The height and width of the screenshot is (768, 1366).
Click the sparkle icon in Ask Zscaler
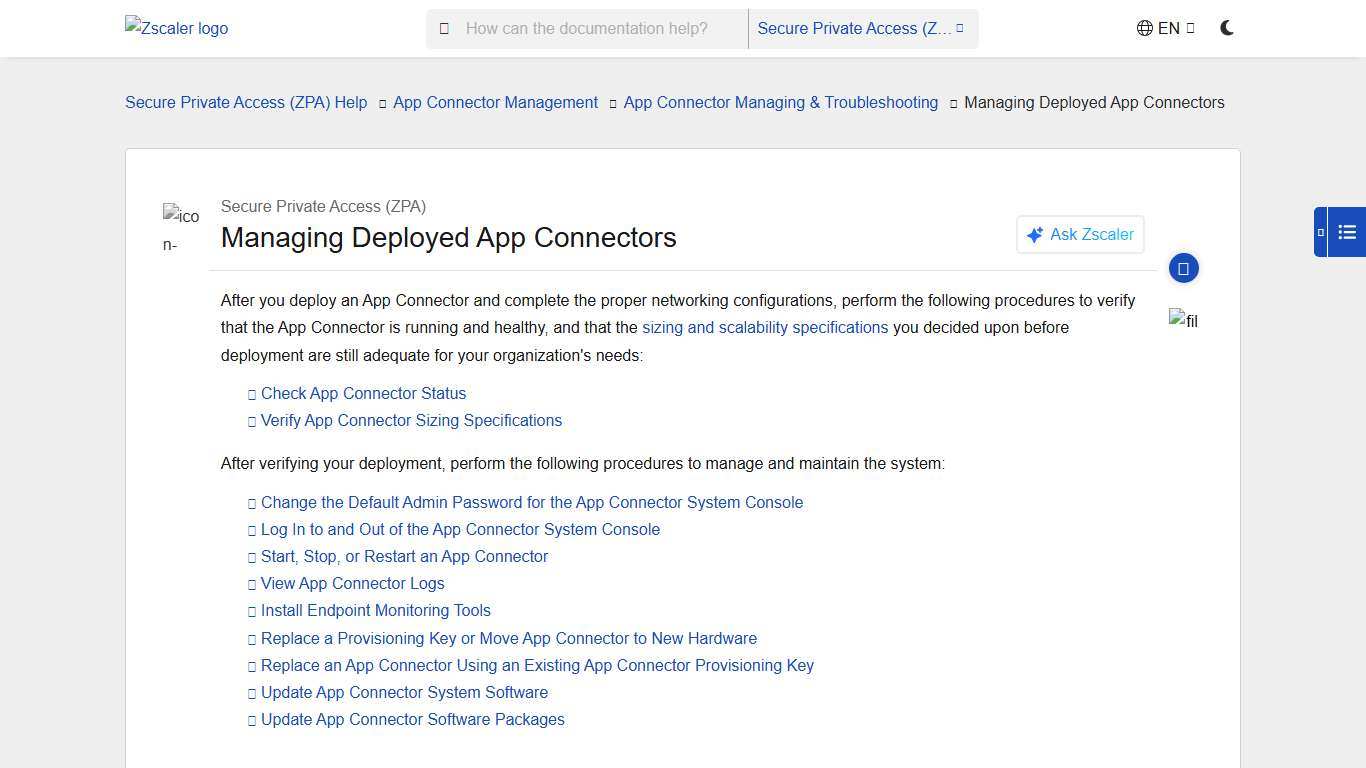pos(1035,234)
